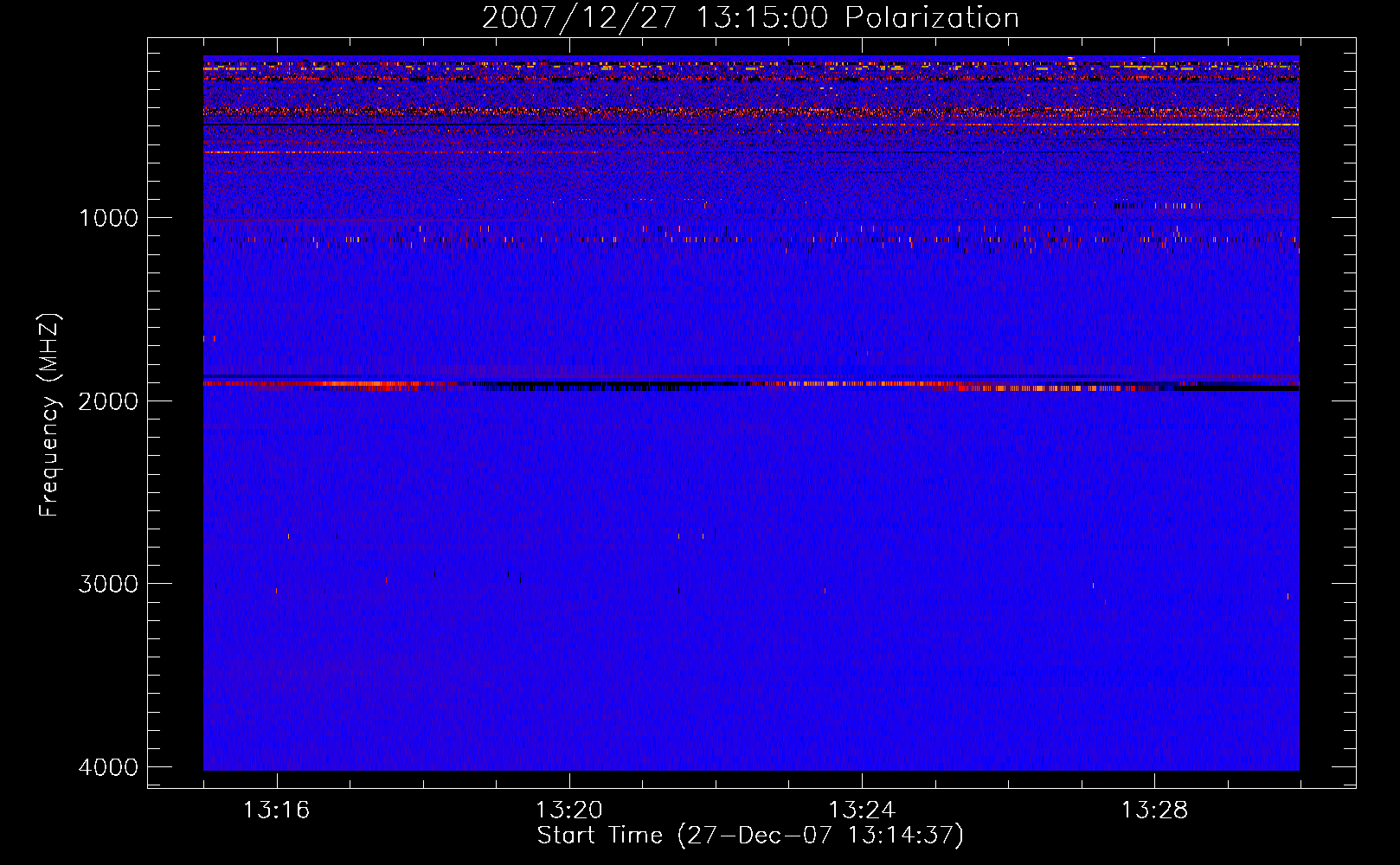Click the 2000 frequency tick label

(108, 400)
